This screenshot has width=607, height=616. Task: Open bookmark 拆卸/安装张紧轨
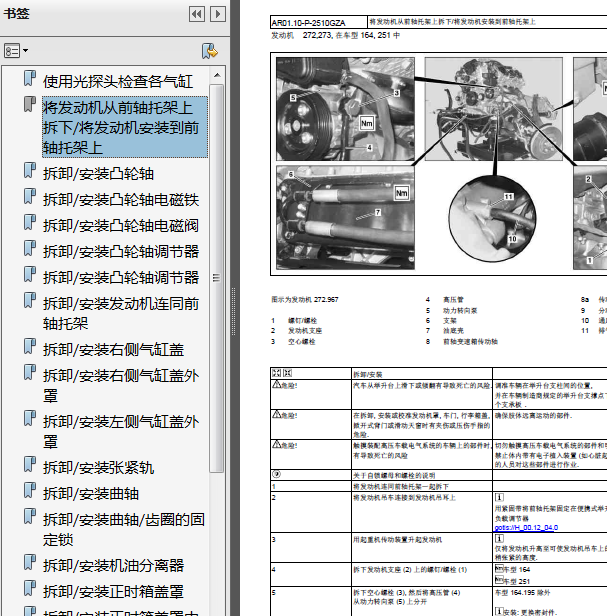point(99,468)
